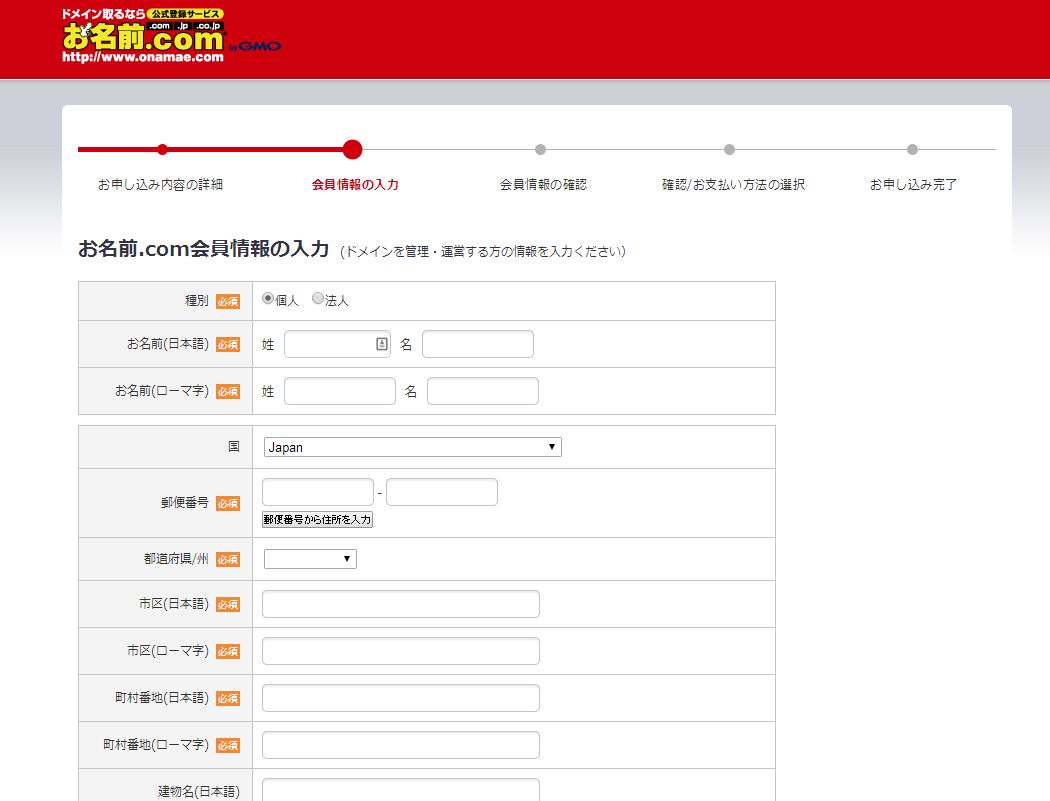Click the gray progress dot above 確認/お支払い方法の選択
The height and width of the screenshot is (801, 1050).
tap(729, 149)
